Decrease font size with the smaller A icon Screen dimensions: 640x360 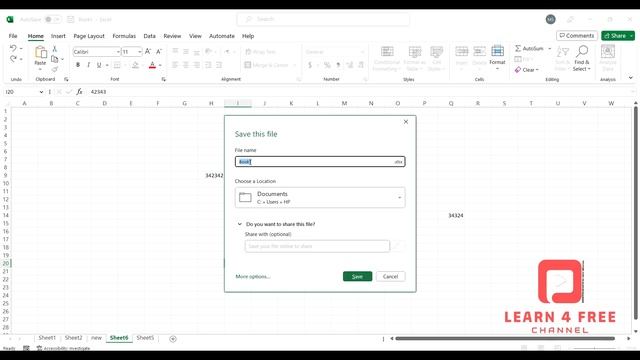pyautogui.click(x=159, y=51)
